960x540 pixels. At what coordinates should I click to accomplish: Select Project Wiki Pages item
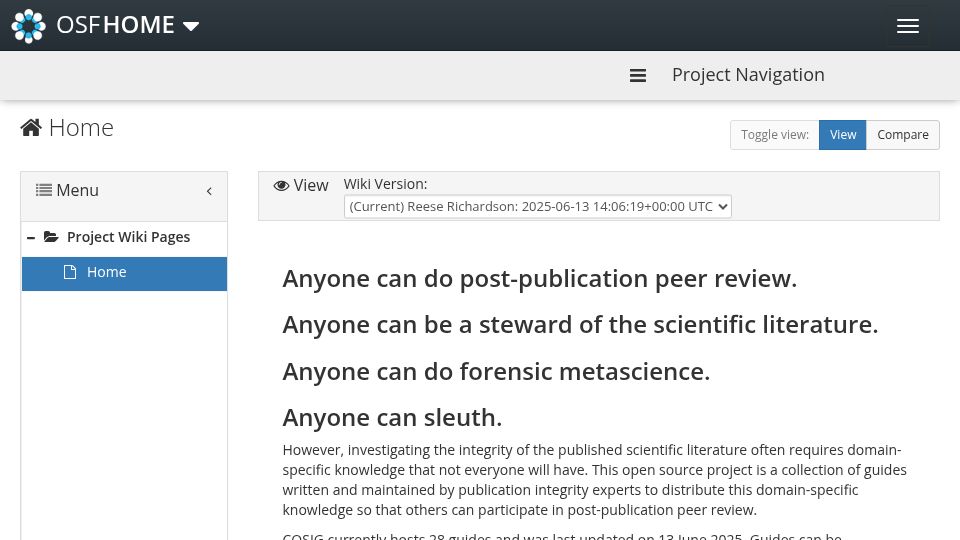click(129, 237)
